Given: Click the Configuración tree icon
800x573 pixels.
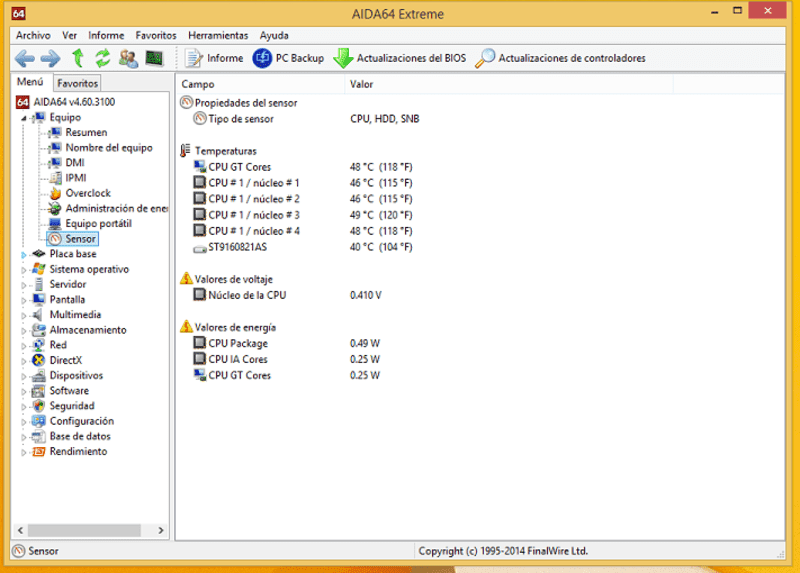Looking at the screenshot, I should pyautogui.click(x=39, y=421).
